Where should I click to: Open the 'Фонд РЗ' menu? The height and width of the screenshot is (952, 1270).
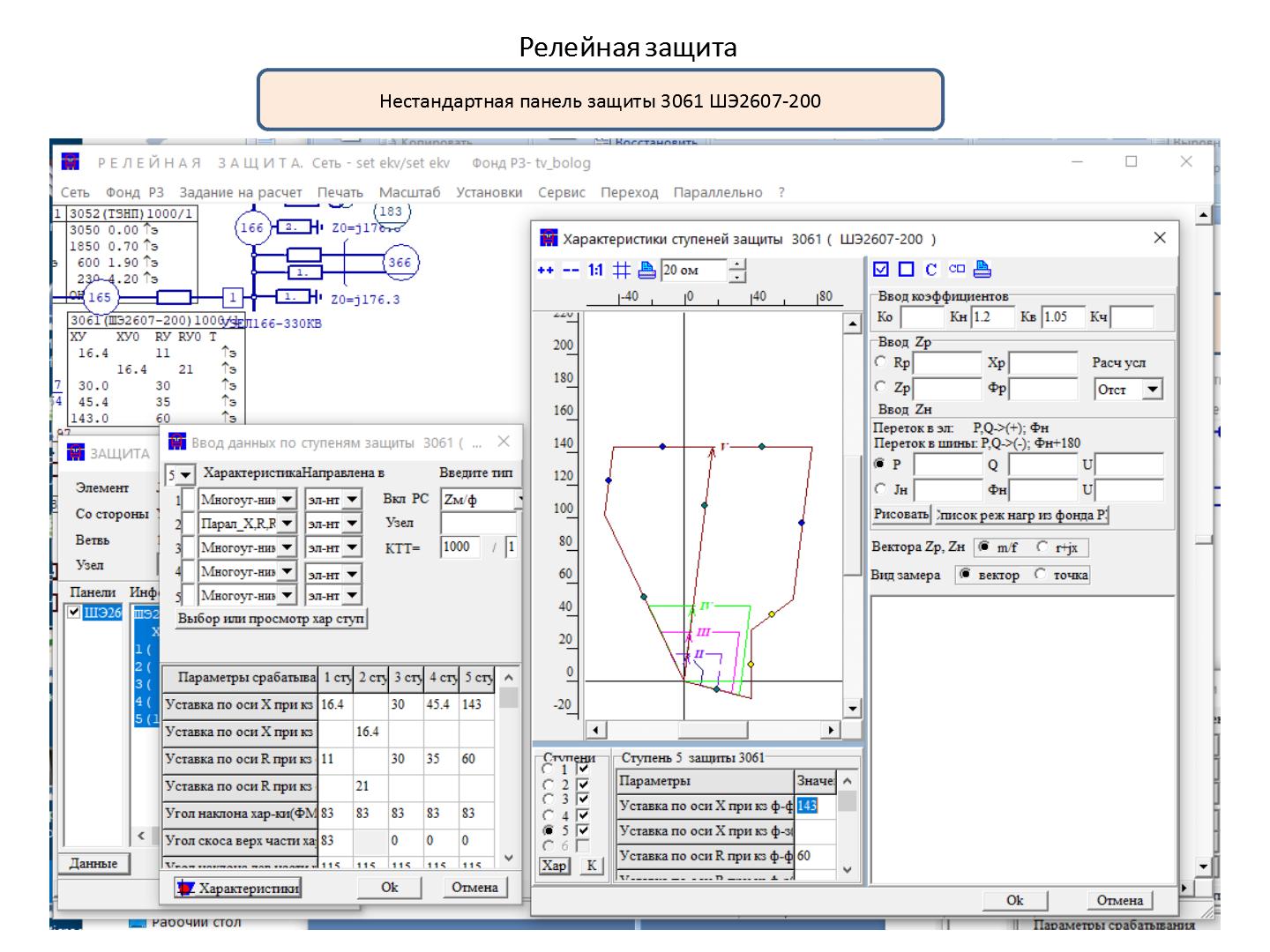[x=134, y=192]
